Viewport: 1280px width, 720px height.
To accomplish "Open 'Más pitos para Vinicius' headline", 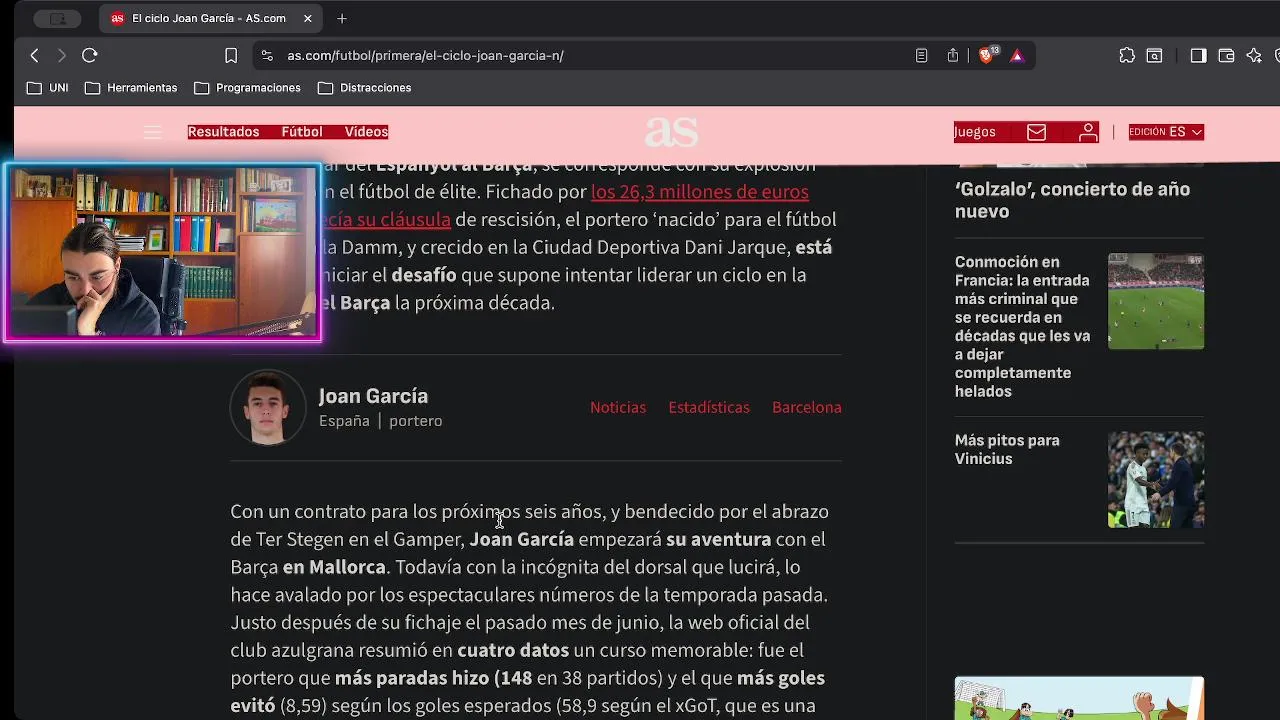I will point(1007,449).
